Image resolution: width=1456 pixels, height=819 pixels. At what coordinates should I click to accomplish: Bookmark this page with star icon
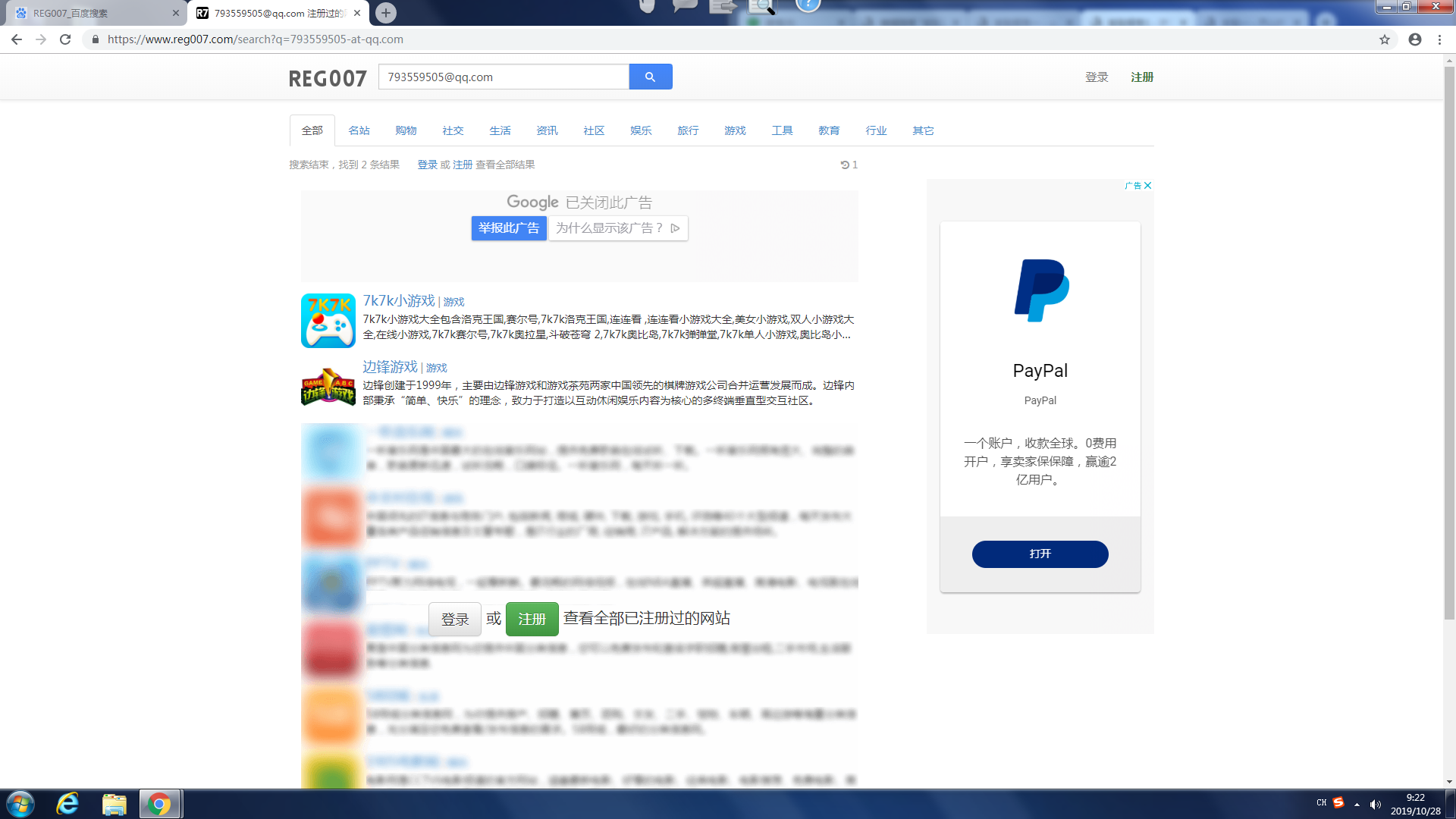click(x=1384, y=39)
